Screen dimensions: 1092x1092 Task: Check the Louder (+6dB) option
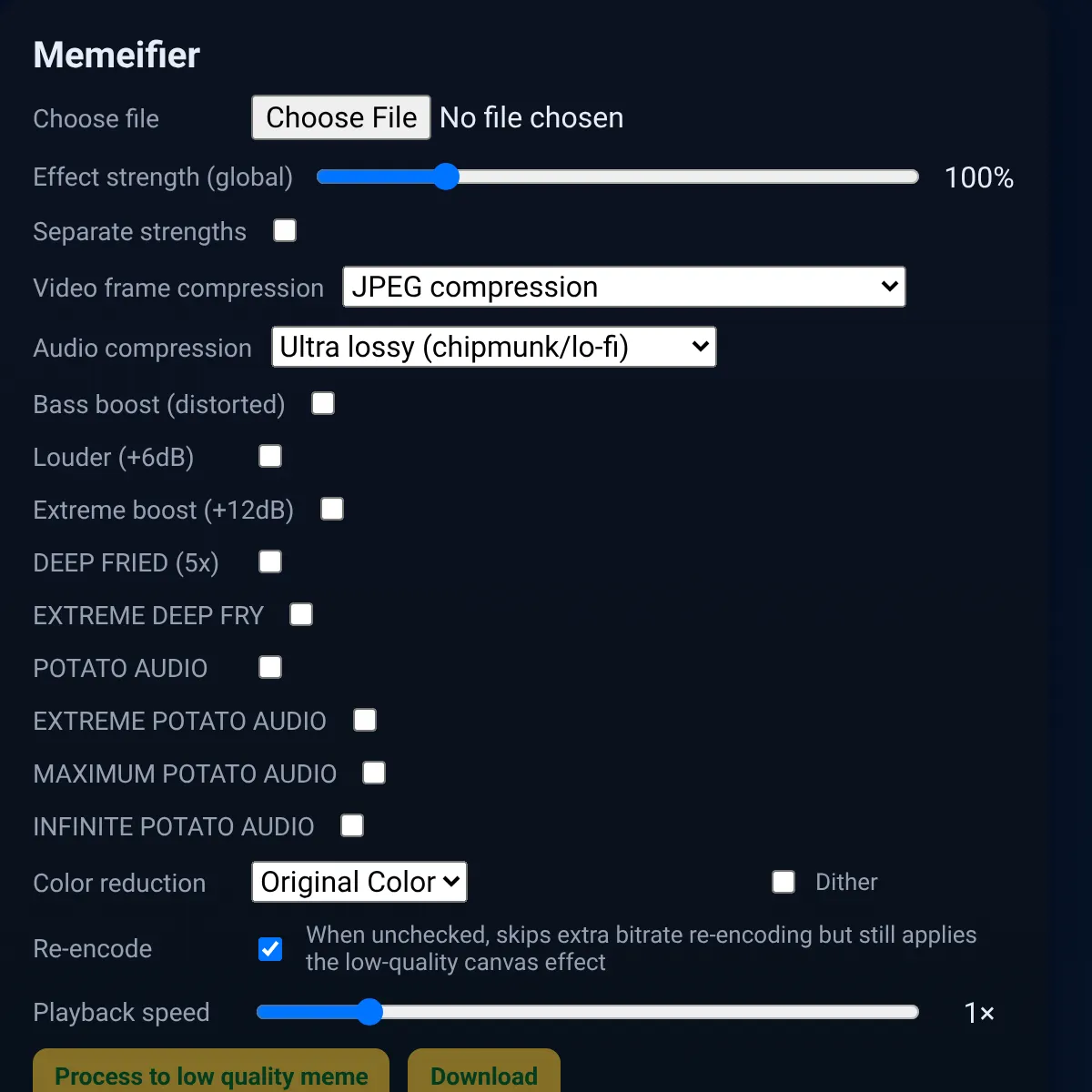270,457
